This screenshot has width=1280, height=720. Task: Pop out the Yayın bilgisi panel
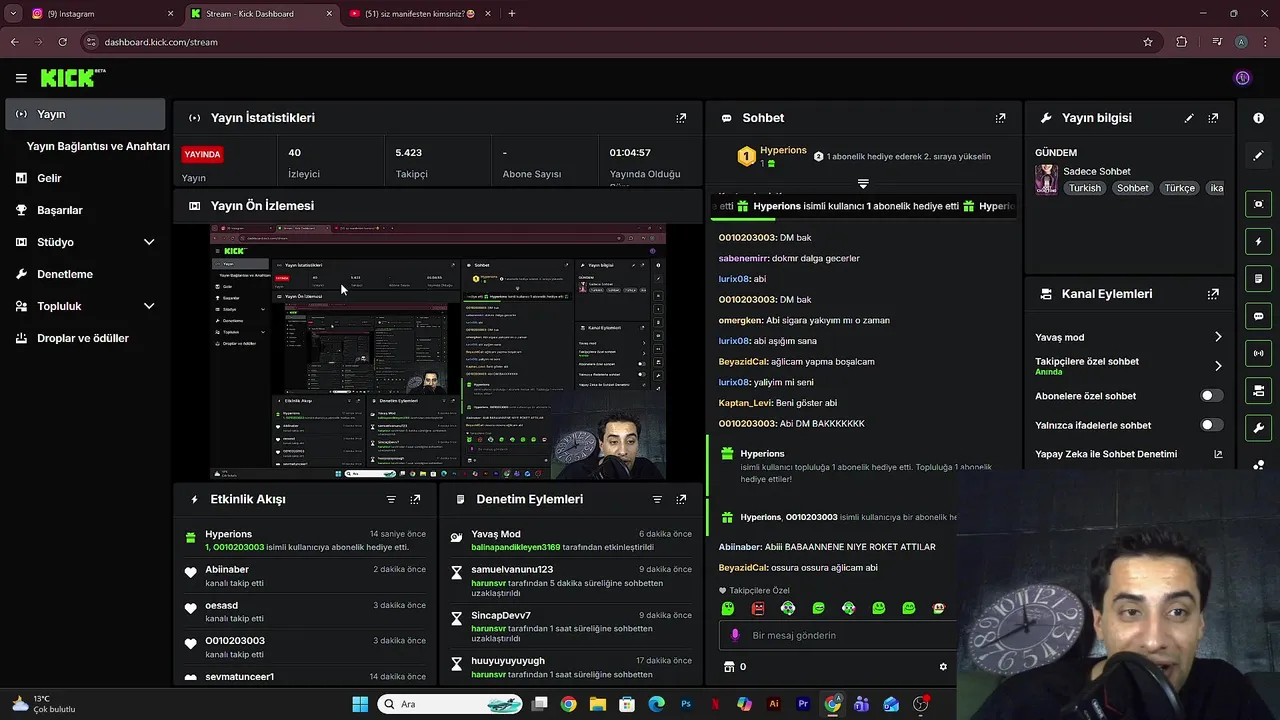click(1213, 118)
